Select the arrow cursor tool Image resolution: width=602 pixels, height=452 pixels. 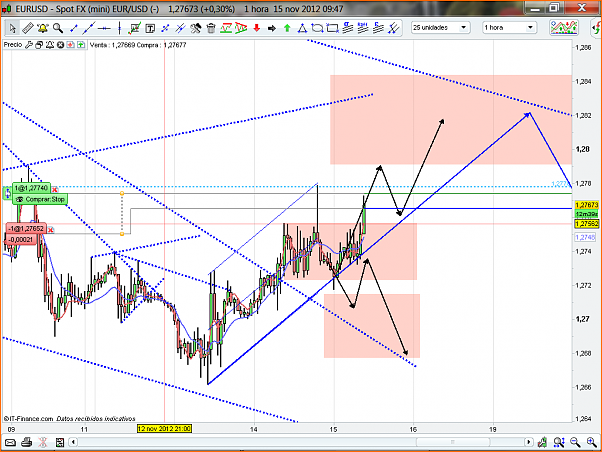tap(12, 28)
